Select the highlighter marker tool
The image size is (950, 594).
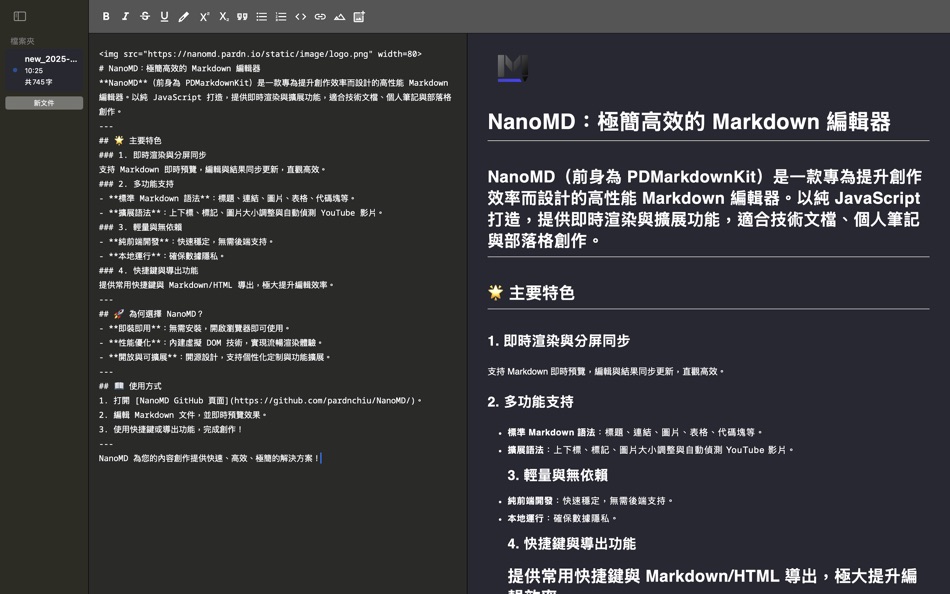point(184,17)
